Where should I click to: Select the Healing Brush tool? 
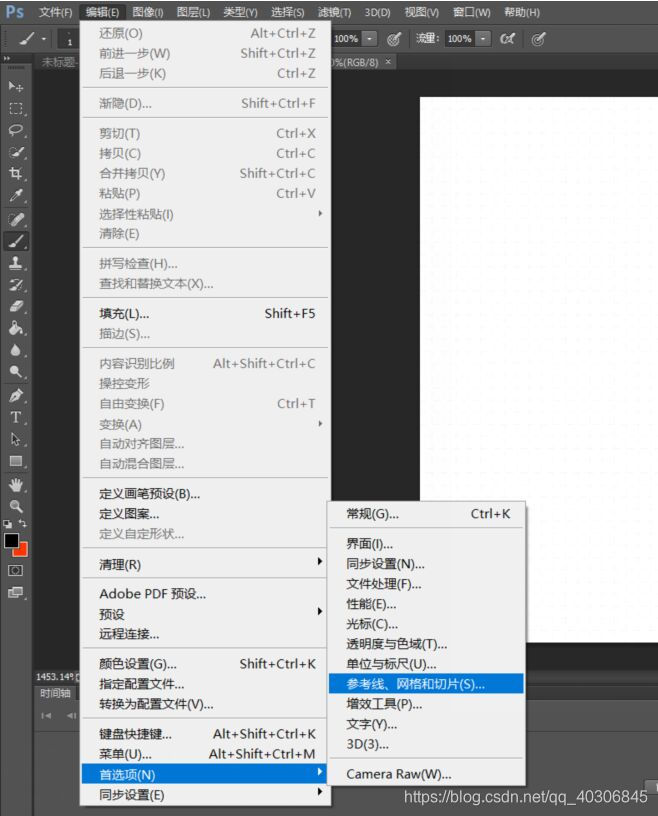click(x=16, y=219)
